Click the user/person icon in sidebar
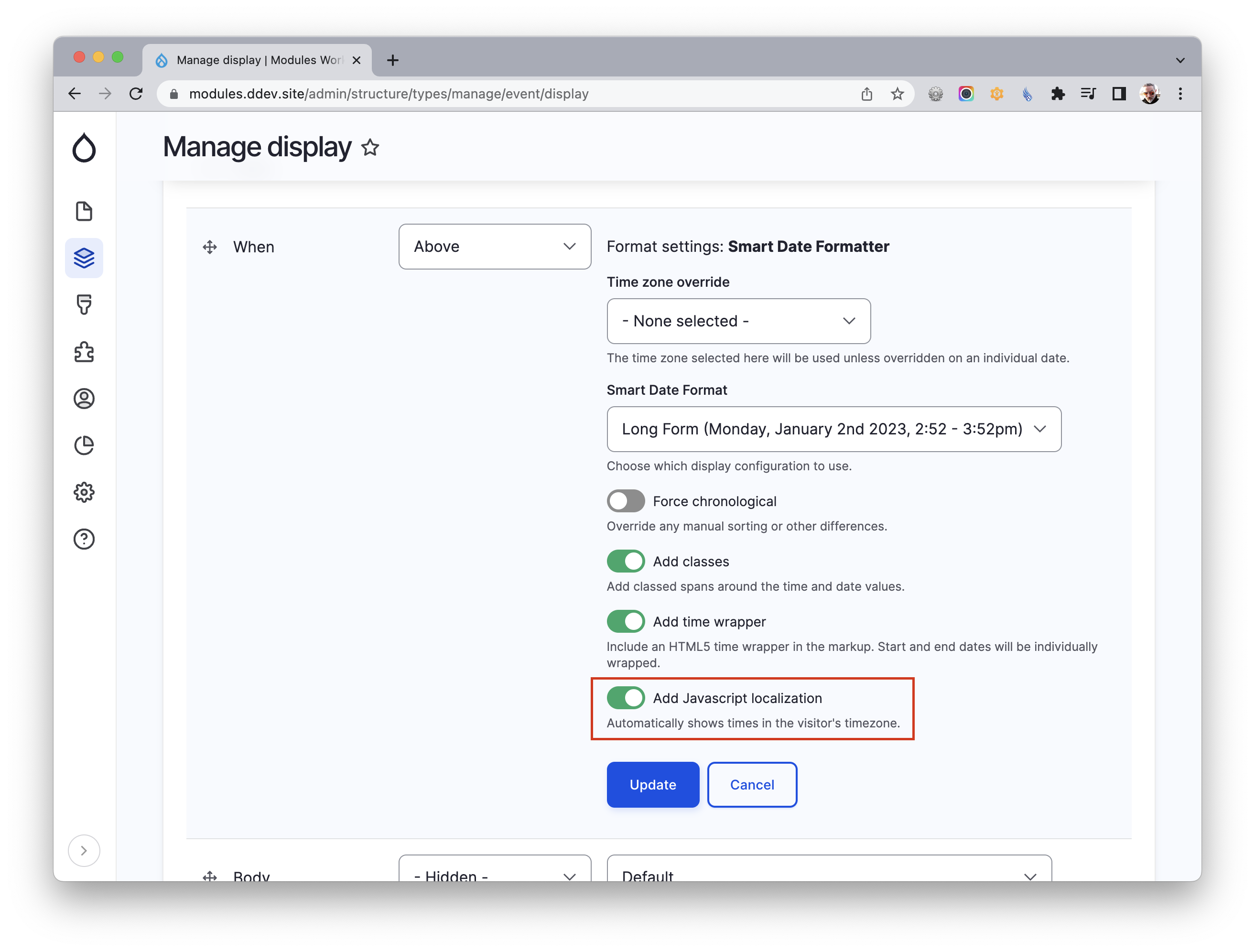Image resolution: width=1255 pixels, height=952 pixels. click(x=85, y=398)
